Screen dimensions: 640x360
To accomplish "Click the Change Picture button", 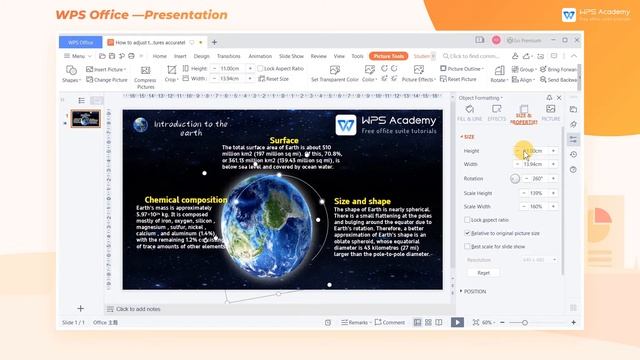I will 107,80.
